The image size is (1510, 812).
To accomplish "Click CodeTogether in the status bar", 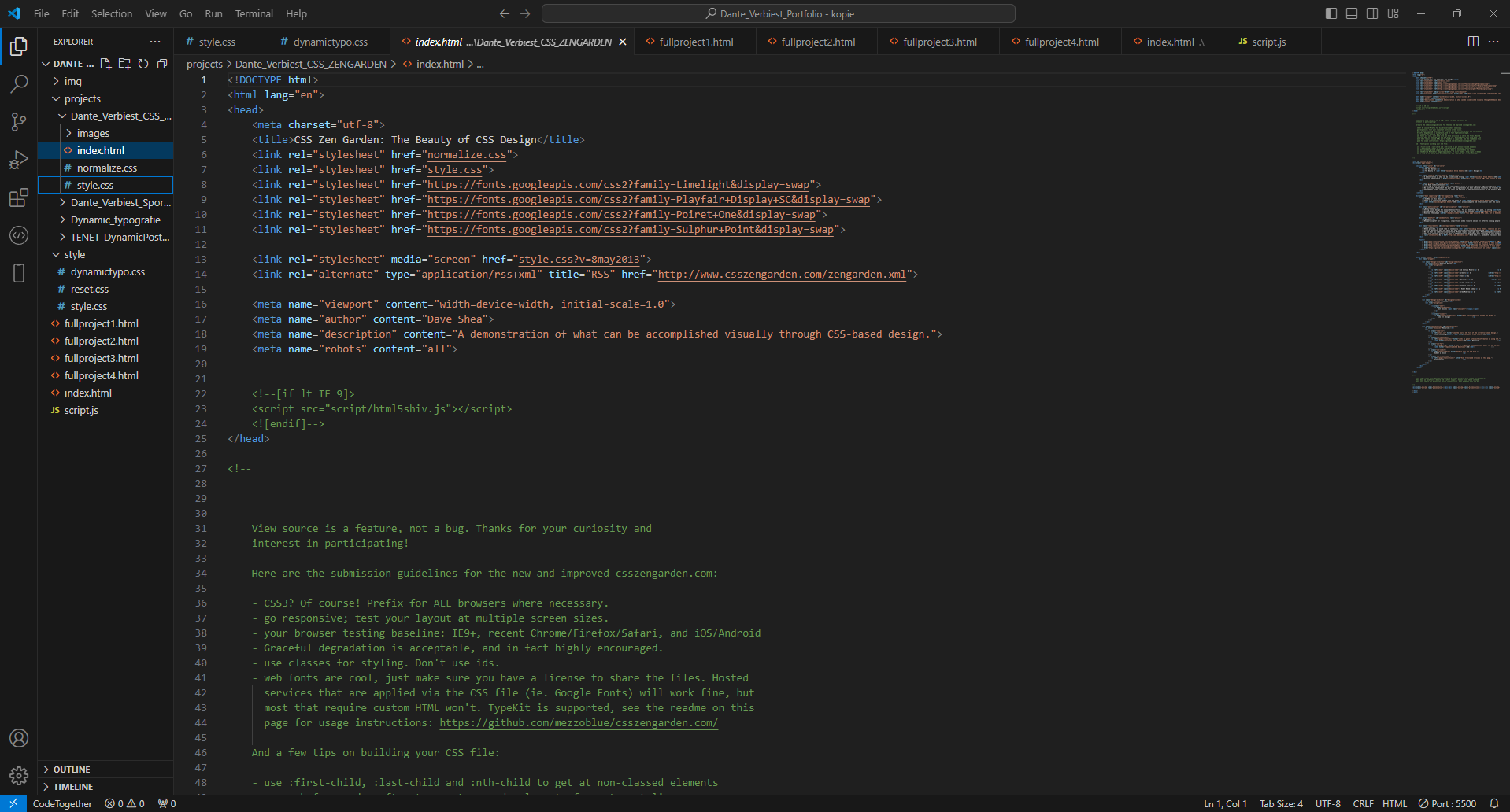I will click(62, 803).
